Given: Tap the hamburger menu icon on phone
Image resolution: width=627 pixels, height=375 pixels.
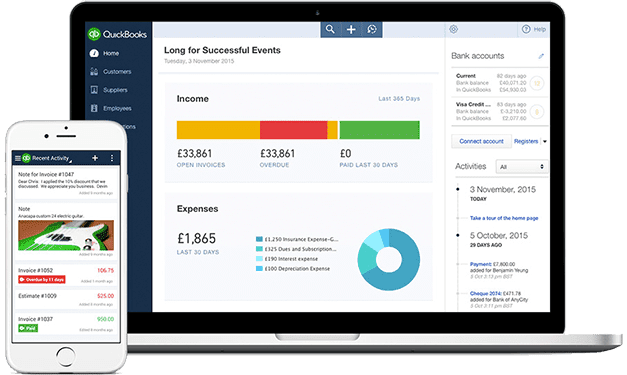Looking at the screenshot, I should (x=18, y=158).
